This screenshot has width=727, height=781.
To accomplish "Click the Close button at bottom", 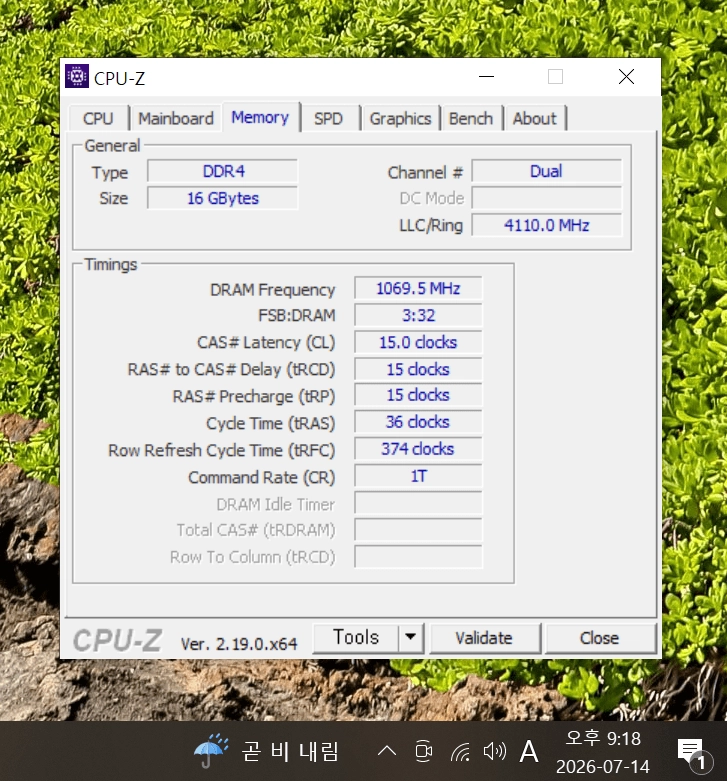I will (x=600, y=638).
